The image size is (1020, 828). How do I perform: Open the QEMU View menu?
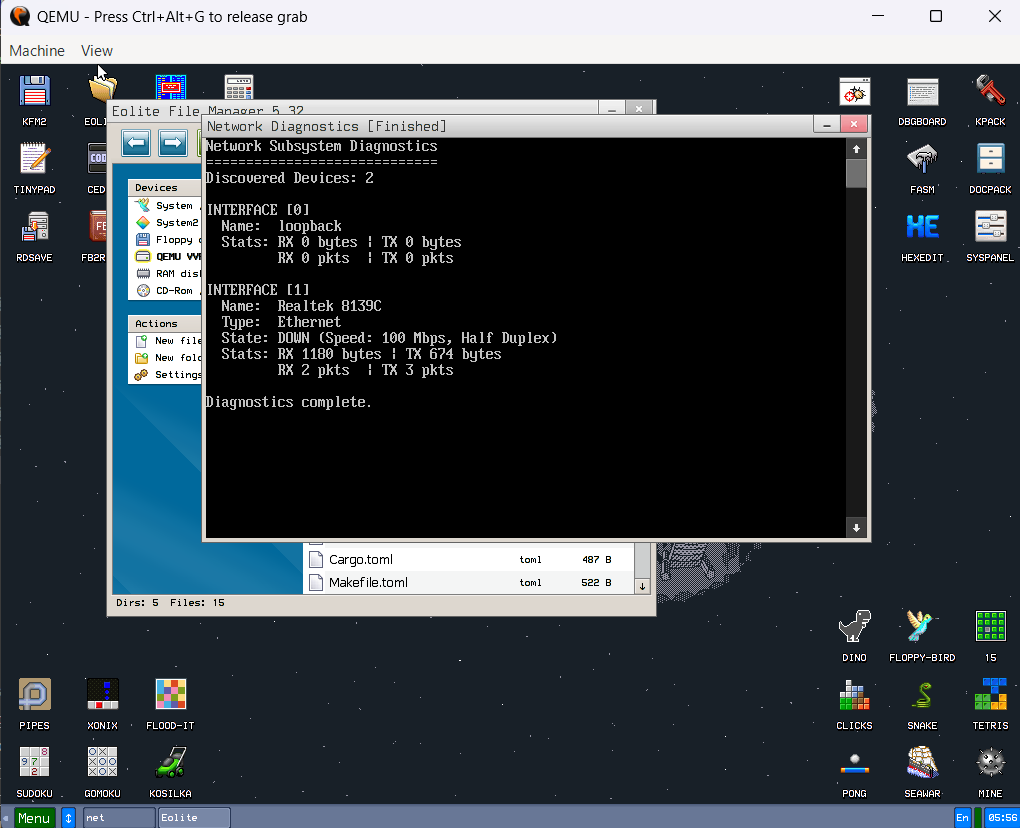[96, 51]
